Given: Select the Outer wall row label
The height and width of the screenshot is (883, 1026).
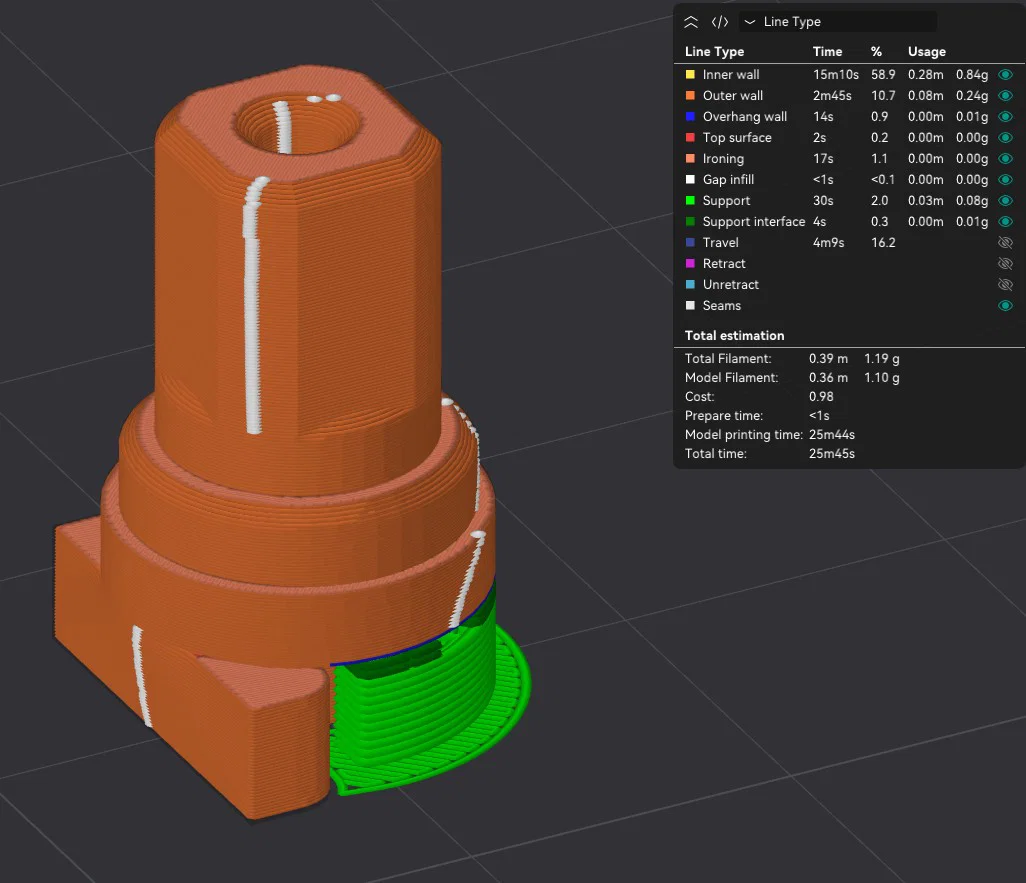Looking at the screenshot, I should coord(733,96).
